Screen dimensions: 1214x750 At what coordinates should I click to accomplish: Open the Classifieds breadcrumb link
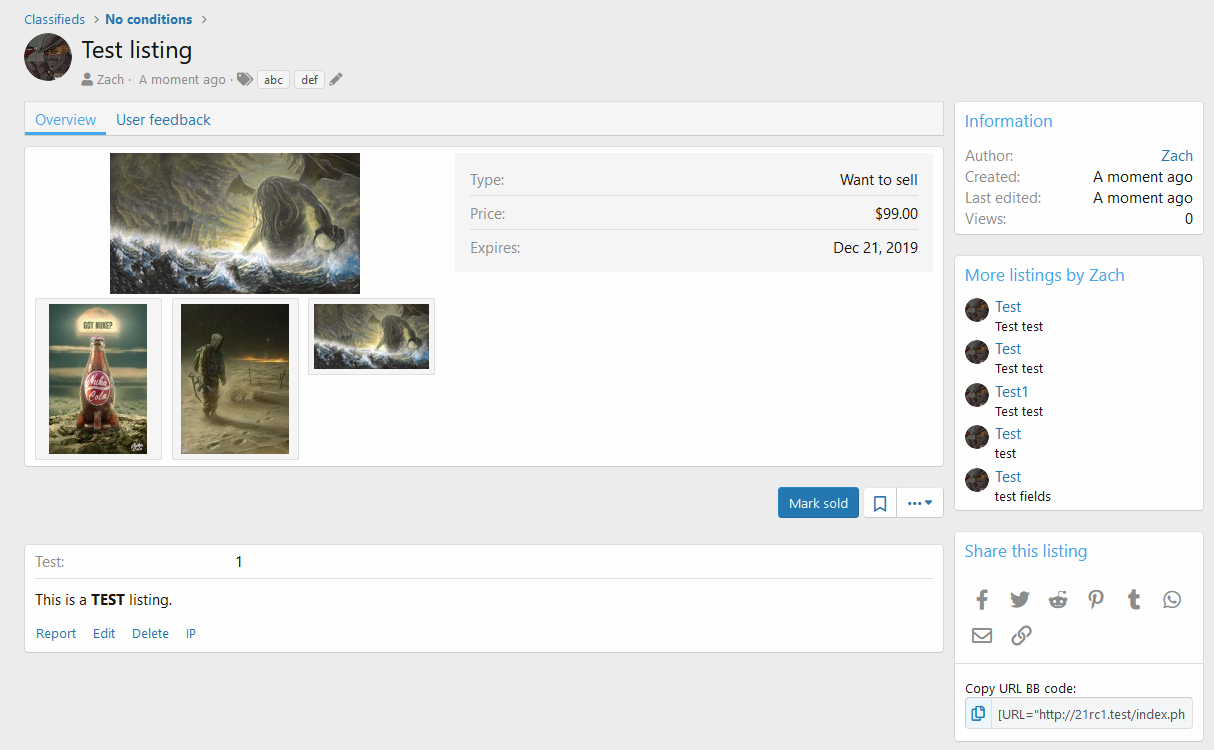55,19
